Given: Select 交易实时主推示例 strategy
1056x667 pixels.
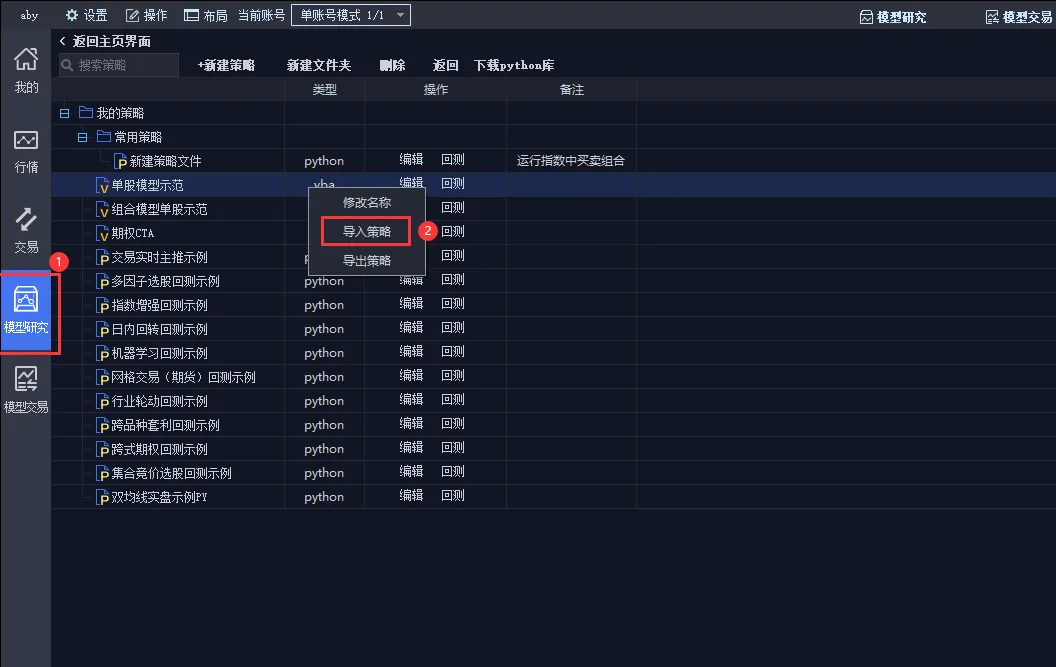Looking at the screenshot, I should (159, 257).
